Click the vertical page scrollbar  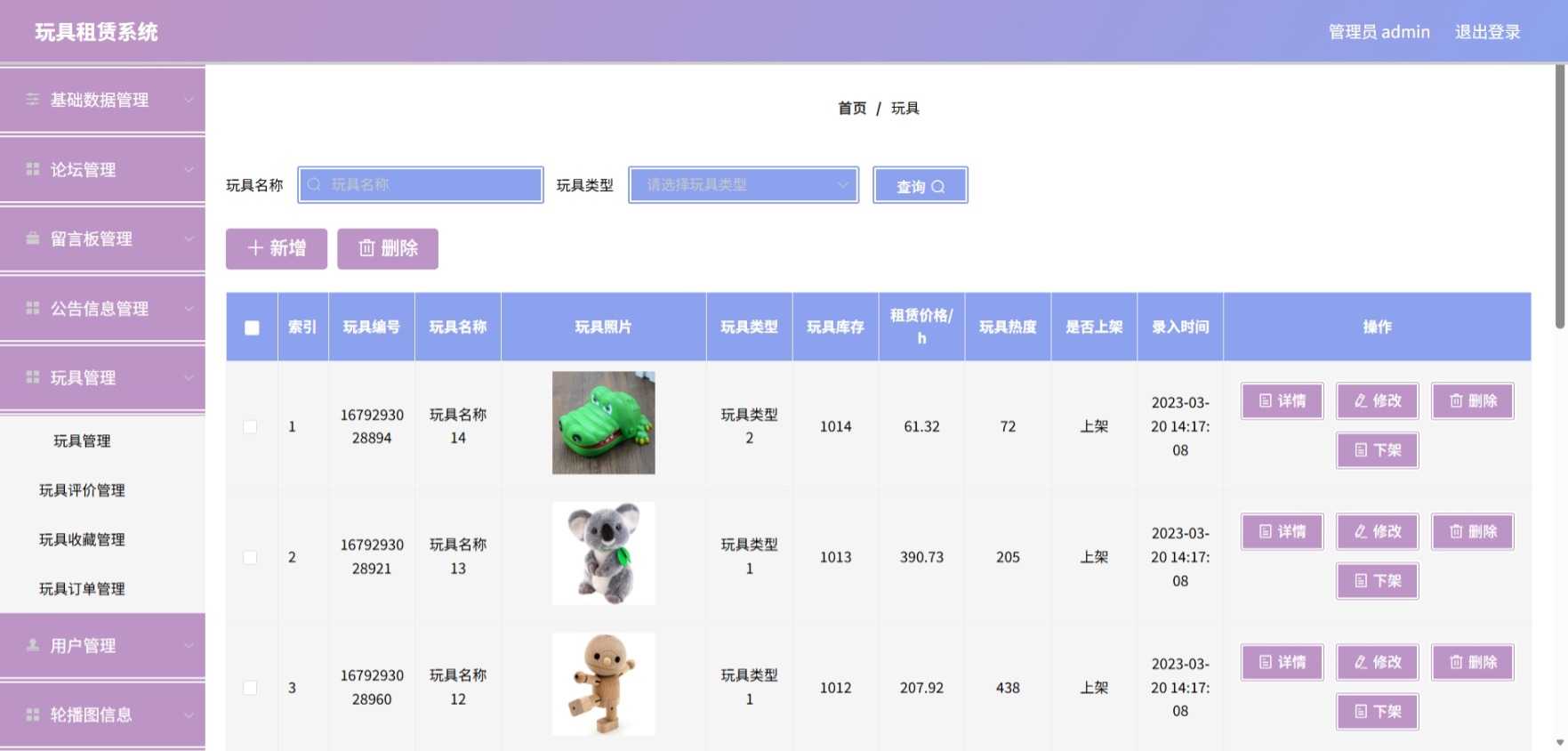pos(1560,196)
